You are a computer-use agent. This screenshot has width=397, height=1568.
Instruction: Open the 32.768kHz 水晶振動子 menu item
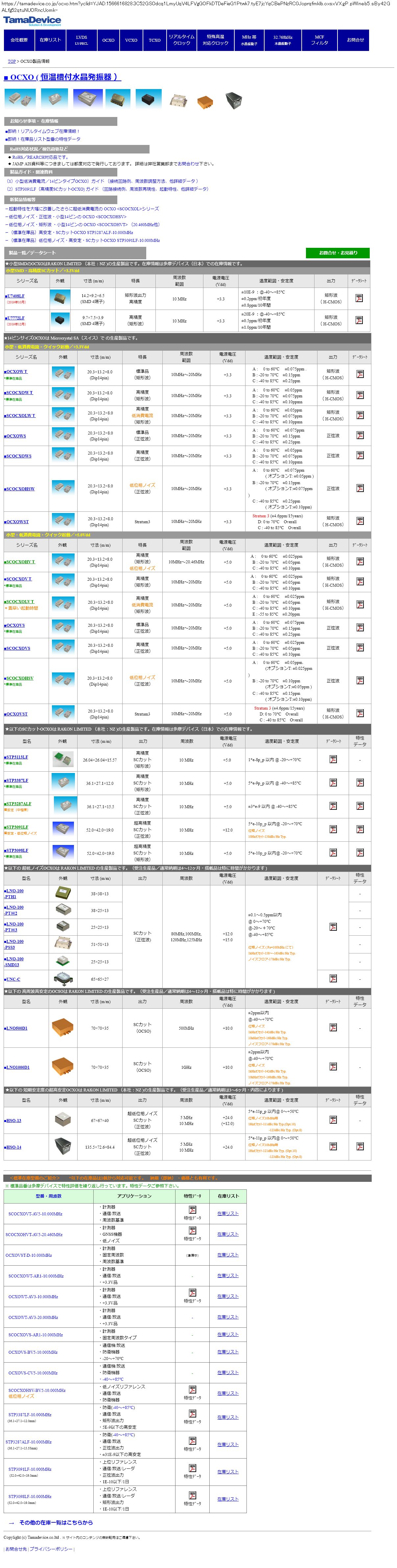pyautogui.click(x=283, y=40)
